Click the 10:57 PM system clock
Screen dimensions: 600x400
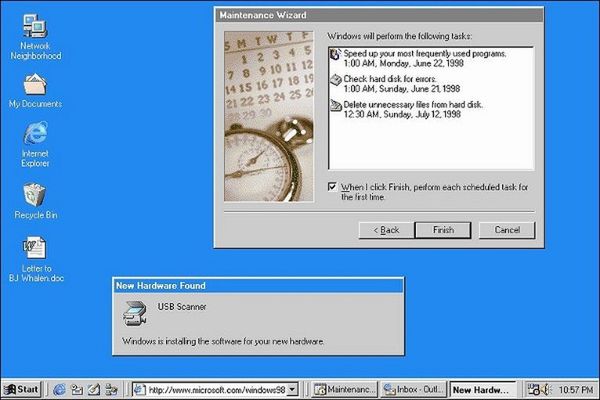pos(576,390)
